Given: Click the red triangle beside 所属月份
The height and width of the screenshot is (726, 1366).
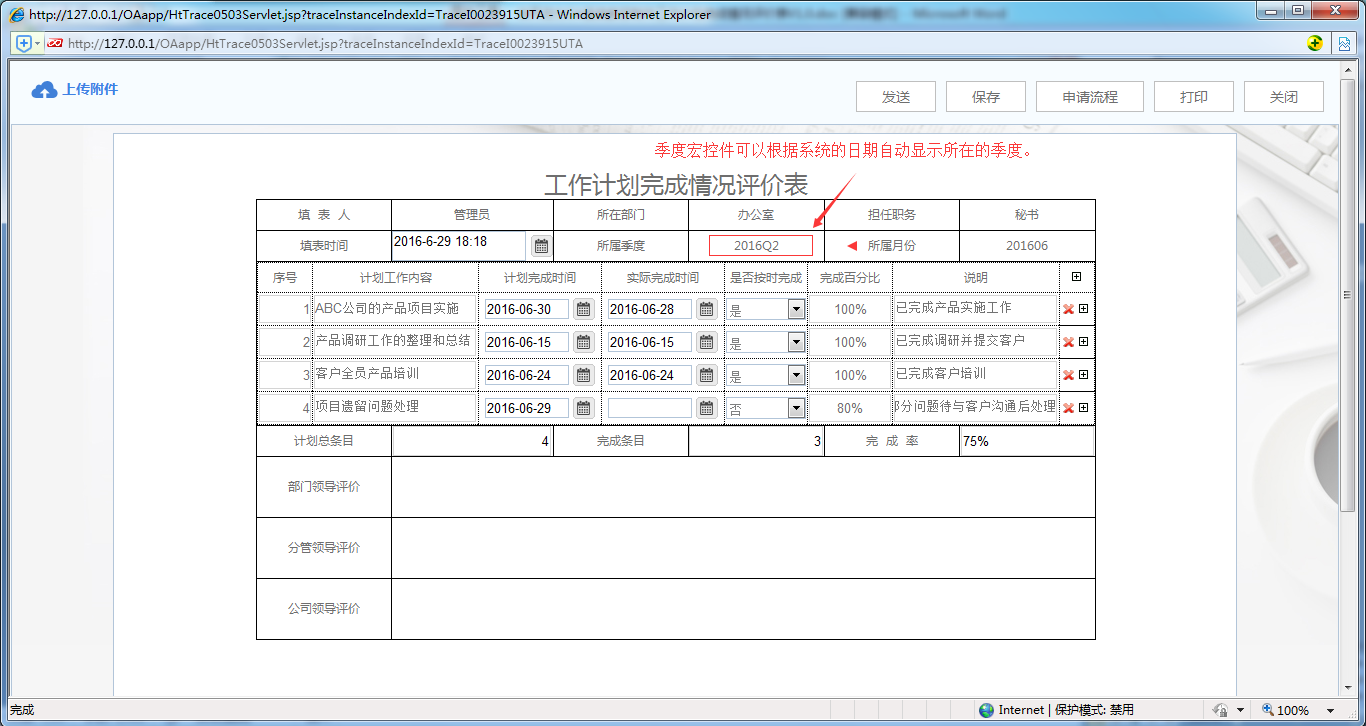Looking at the screenshot, I should tap(851, 244).
